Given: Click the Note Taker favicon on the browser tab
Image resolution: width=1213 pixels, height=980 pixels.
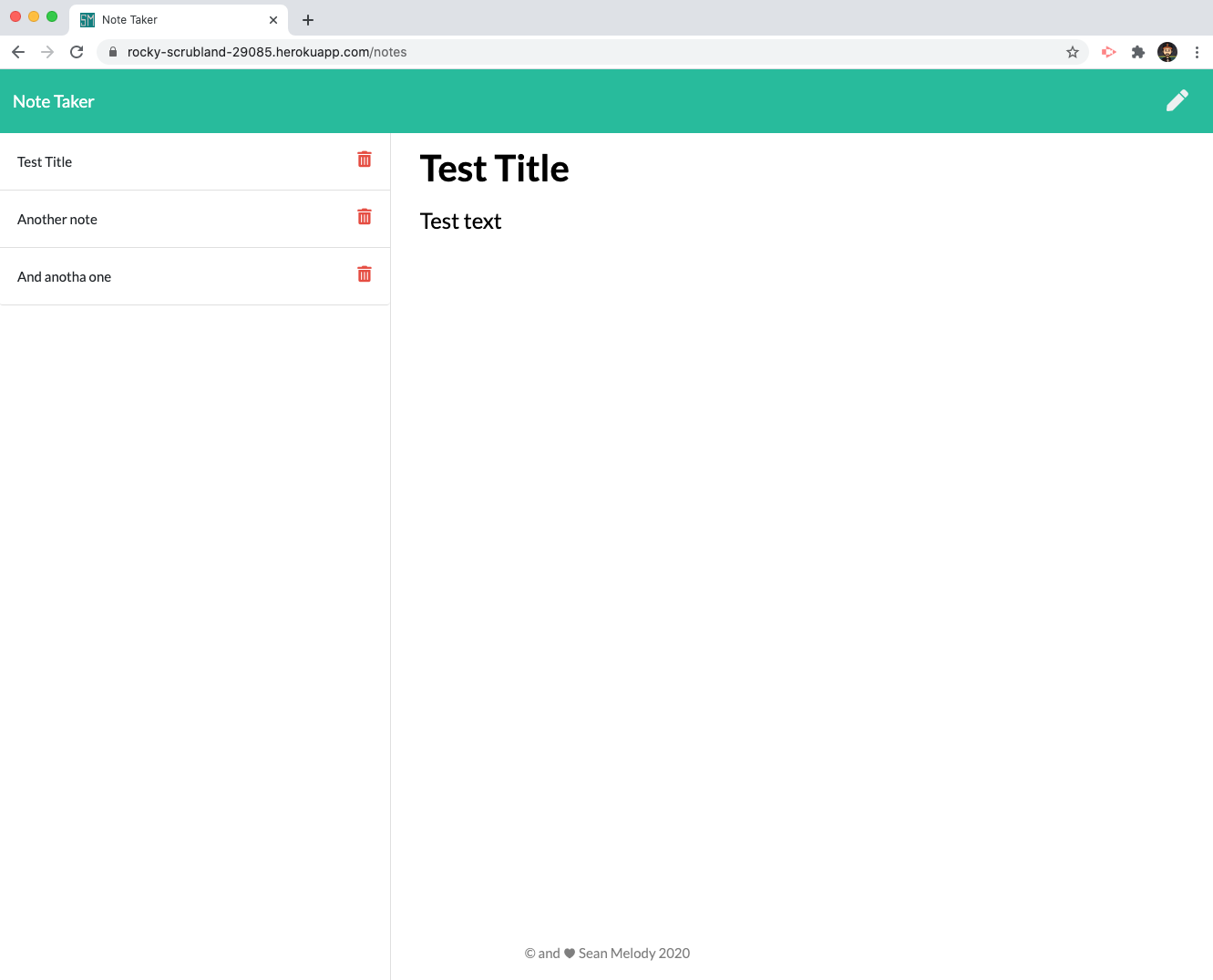Looking at the screenshot, I should [x=87, y=18].
